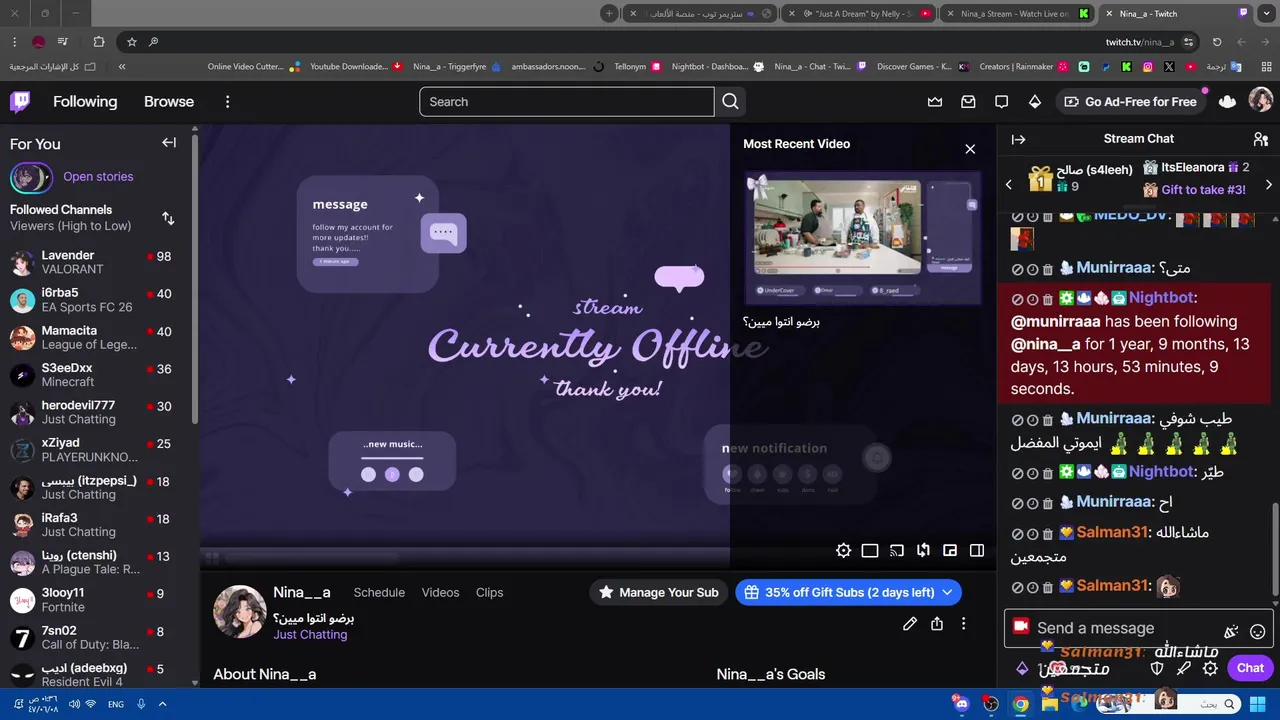Open video player settings gear

point(843,551)
